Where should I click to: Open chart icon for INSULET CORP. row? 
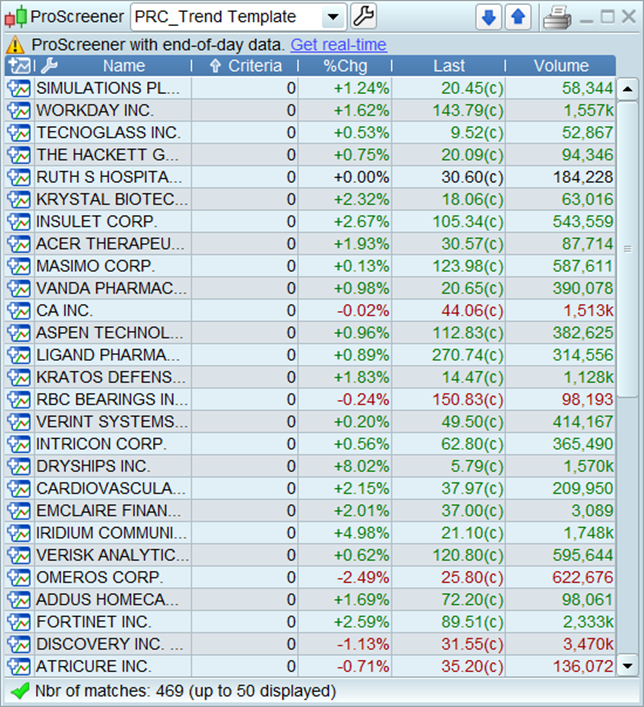coord(19,221)
